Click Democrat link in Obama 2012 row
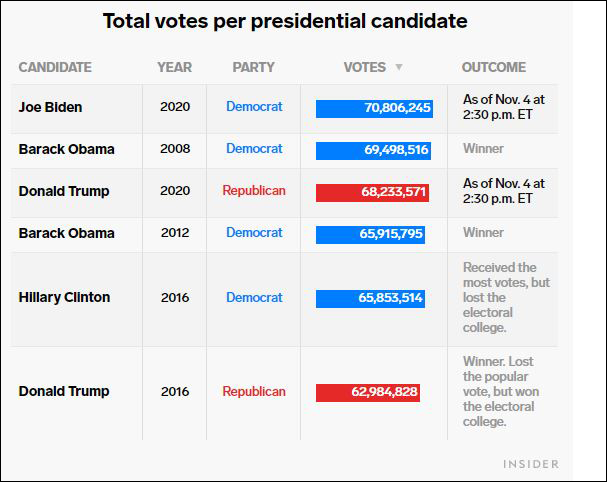 (x=254, y=233)
